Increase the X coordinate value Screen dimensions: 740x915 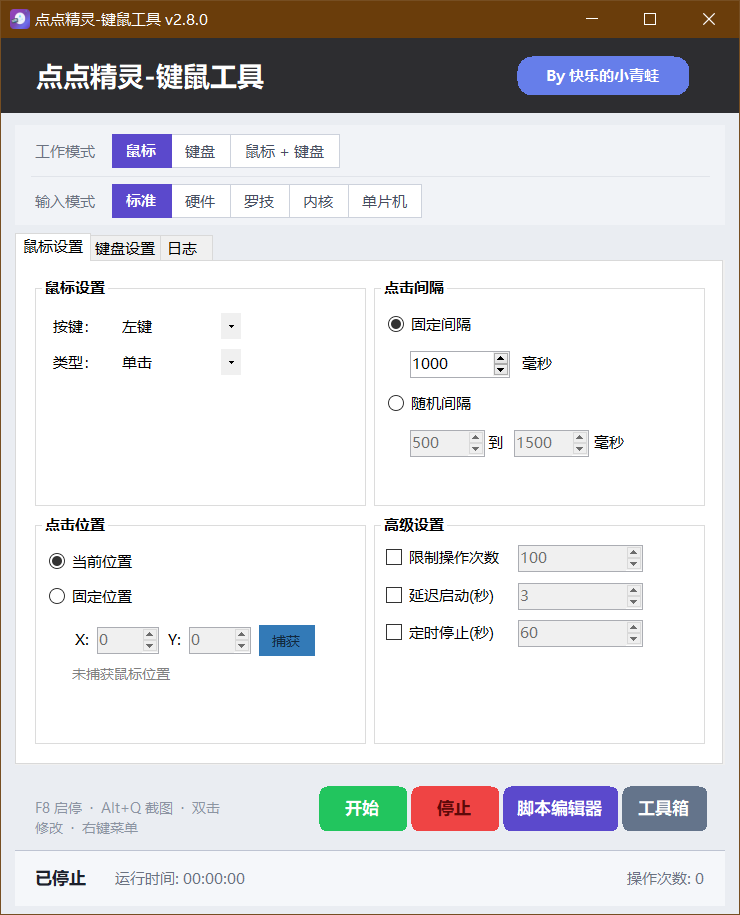pyautogui.click(x=151, y=634)
